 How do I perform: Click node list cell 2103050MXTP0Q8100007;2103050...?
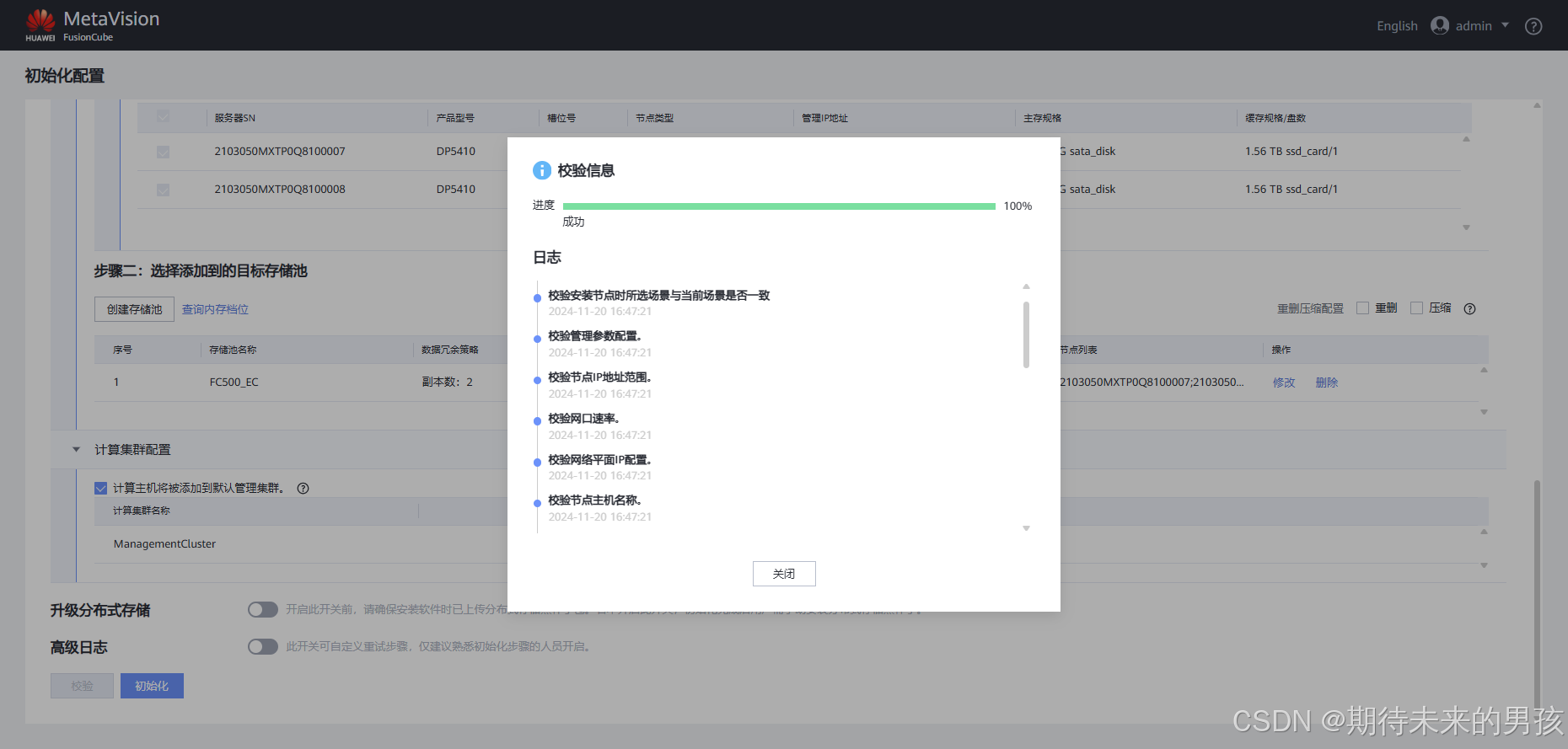pyautogui.click(x=1152, y=383)
